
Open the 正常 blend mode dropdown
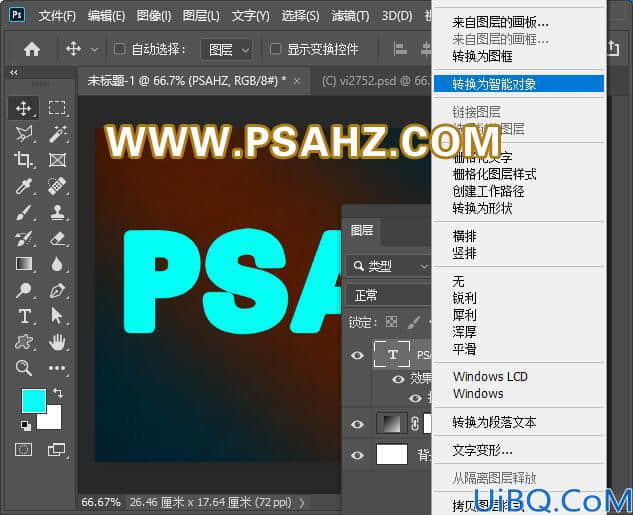pos(388,295)
